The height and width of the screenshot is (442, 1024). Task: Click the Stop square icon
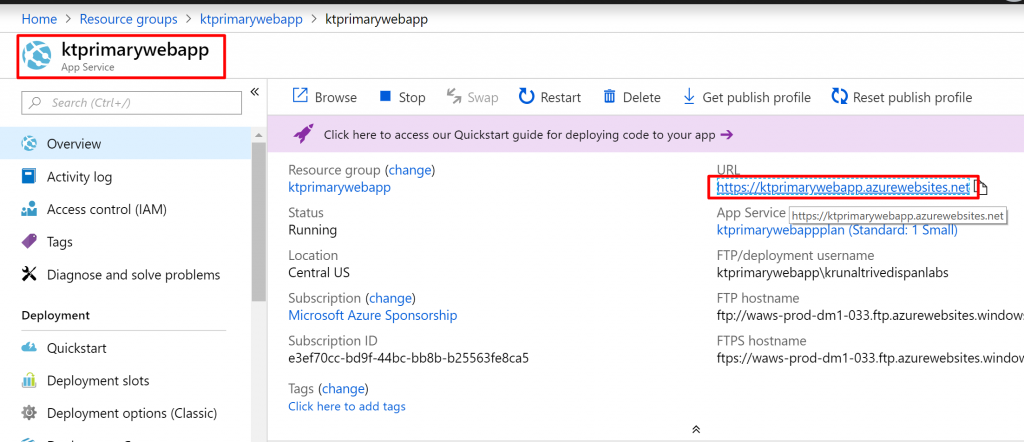point(385,97)
